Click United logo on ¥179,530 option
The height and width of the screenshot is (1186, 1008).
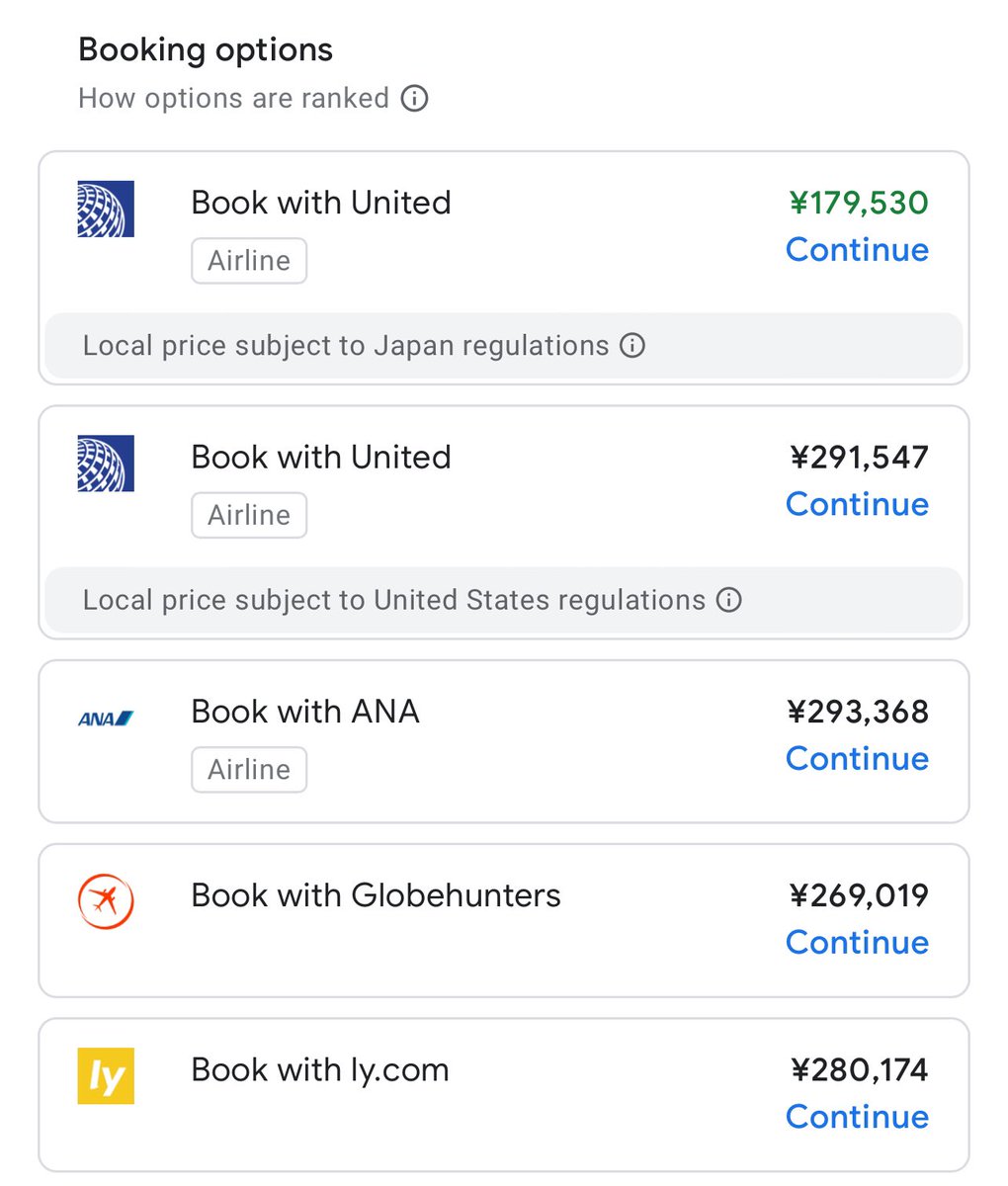(x=106, y=209)
